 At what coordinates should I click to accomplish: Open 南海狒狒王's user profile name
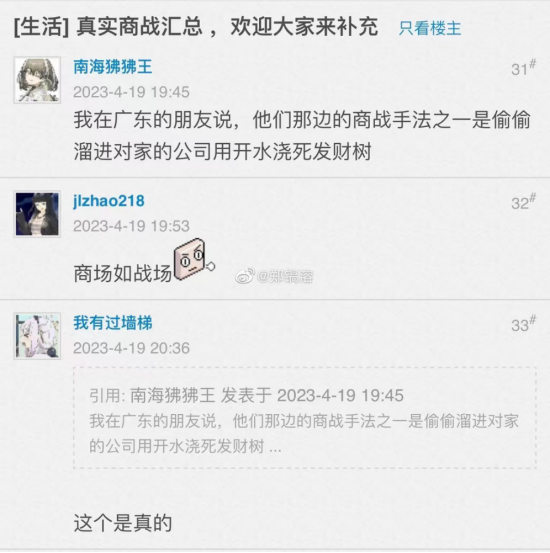coord(113,67)
